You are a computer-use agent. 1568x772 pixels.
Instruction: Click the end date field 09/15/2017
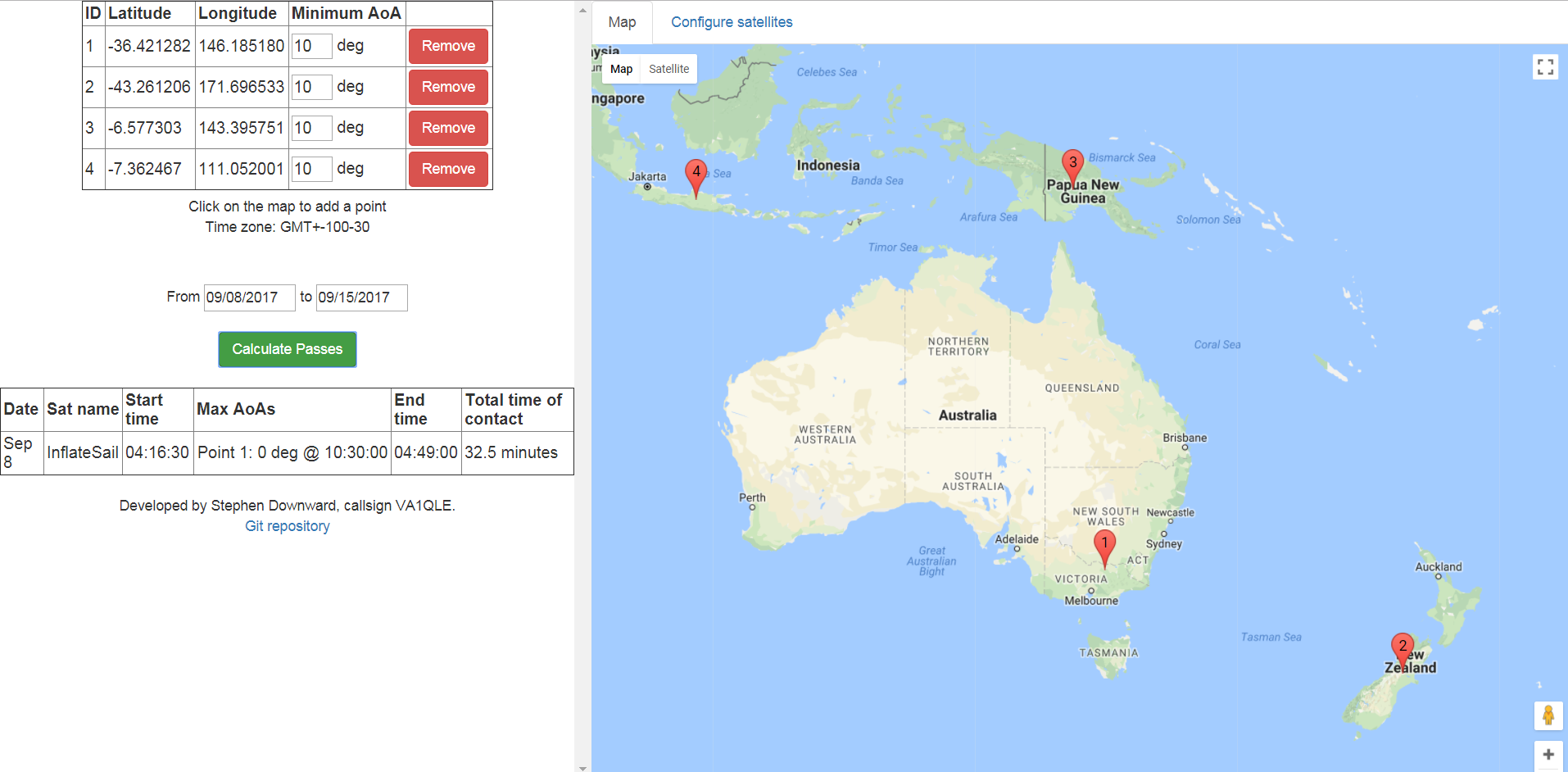[361, 297]
